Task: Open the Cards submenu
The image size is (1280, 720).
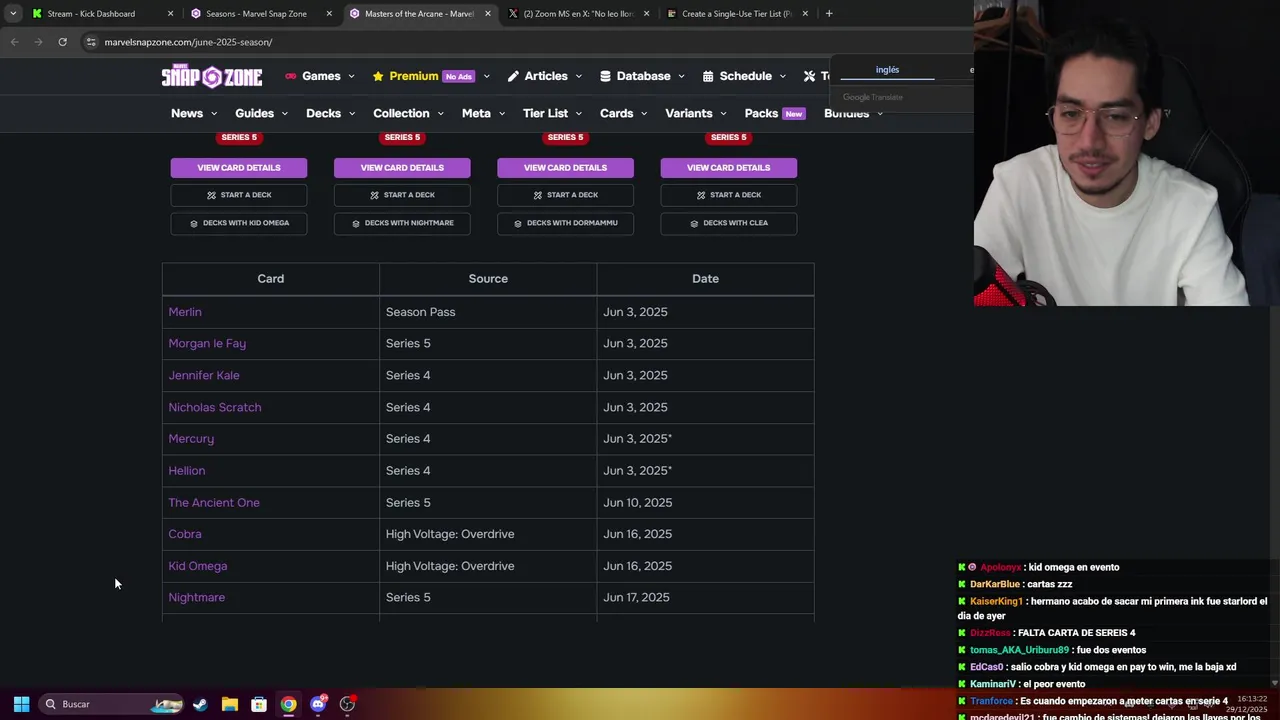Action: point(624,113)
